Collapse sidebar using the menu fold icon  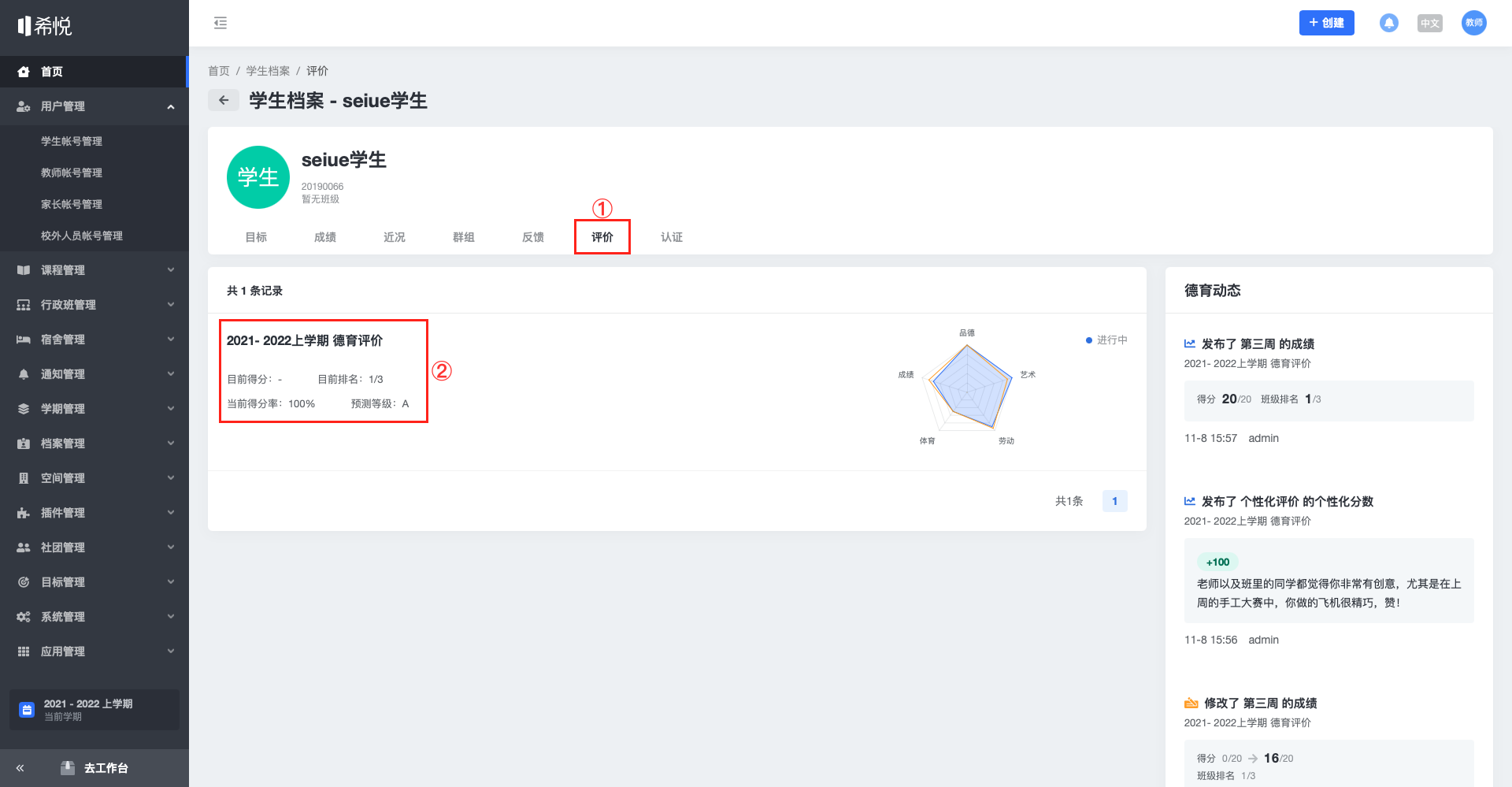pos(220,23)
